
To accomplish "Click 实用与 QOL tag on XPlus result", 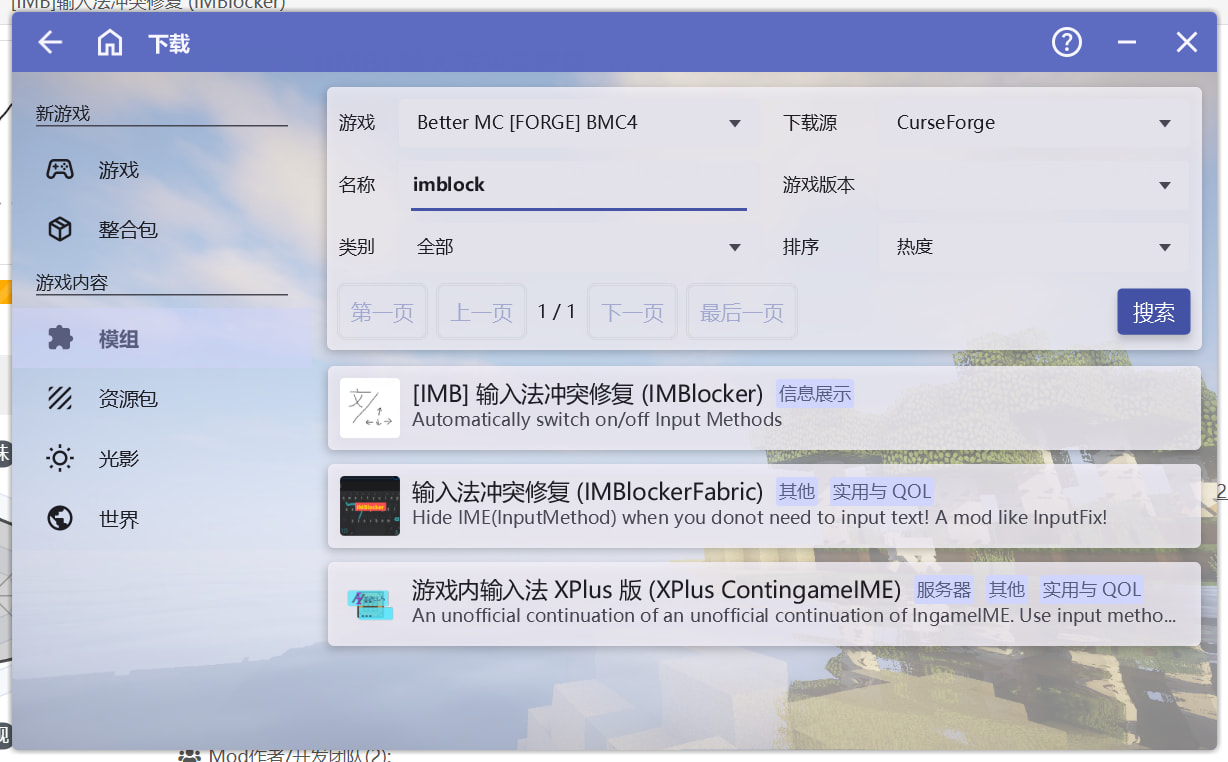I will point(1092,590).
